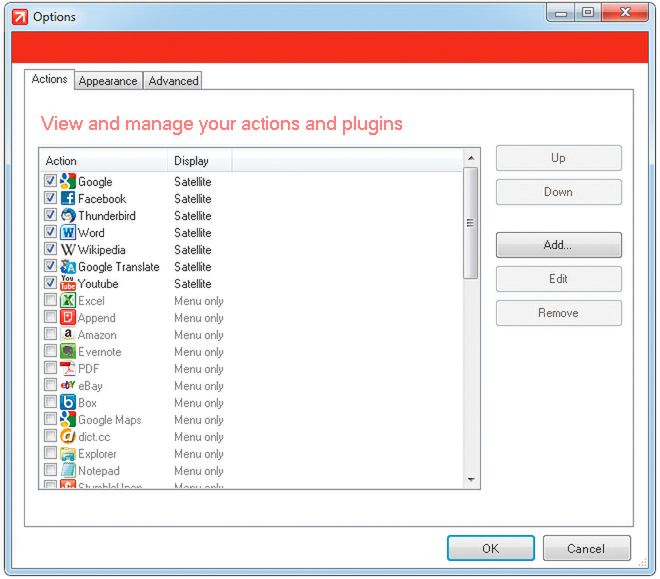Screen dimensions: 660x579
Task: Click the list scrollbar up arrow
Action: click(471, 158)
